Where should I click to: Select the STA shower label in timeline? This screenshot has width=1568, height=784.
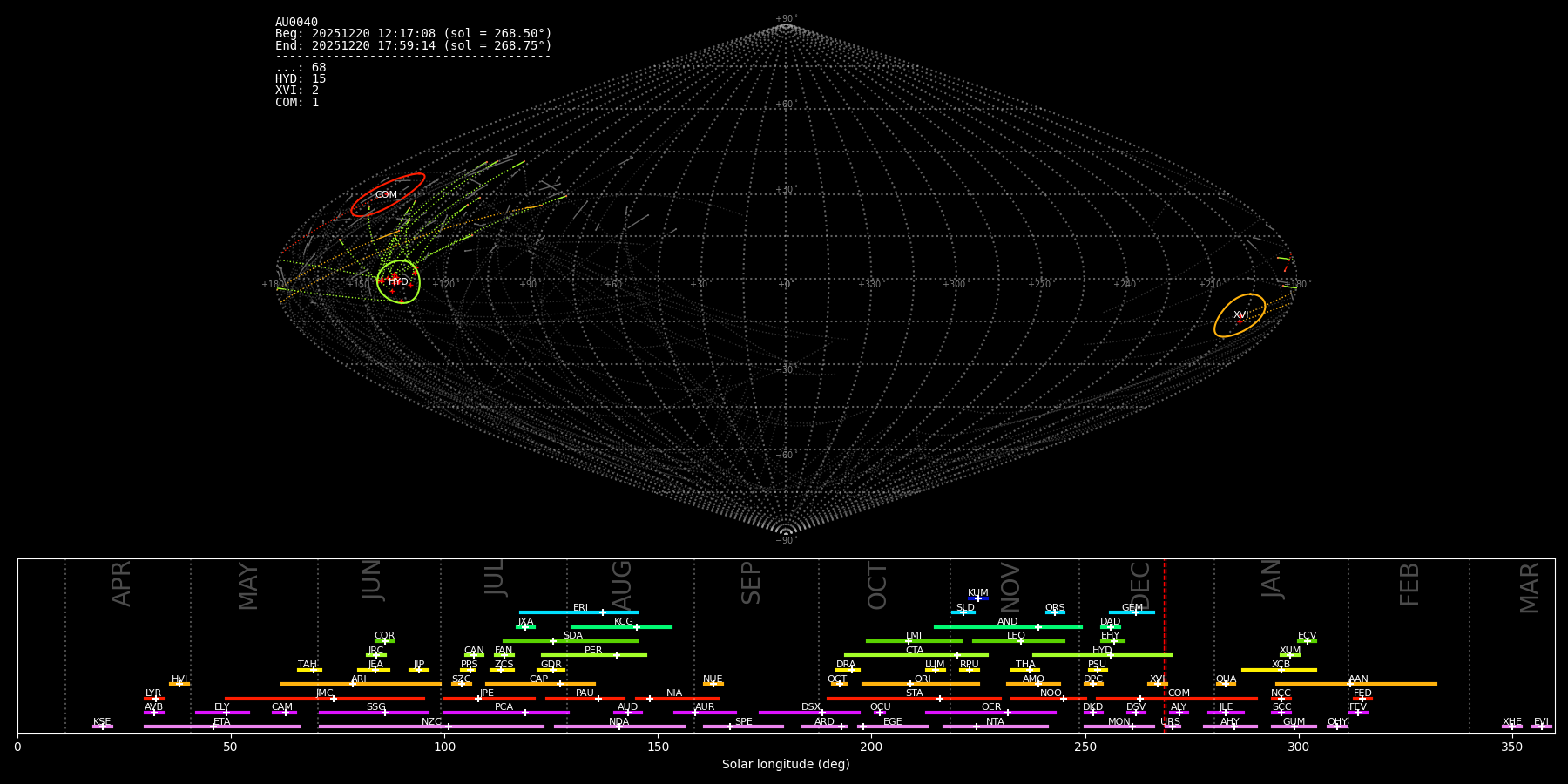click(x=915, y=693)
